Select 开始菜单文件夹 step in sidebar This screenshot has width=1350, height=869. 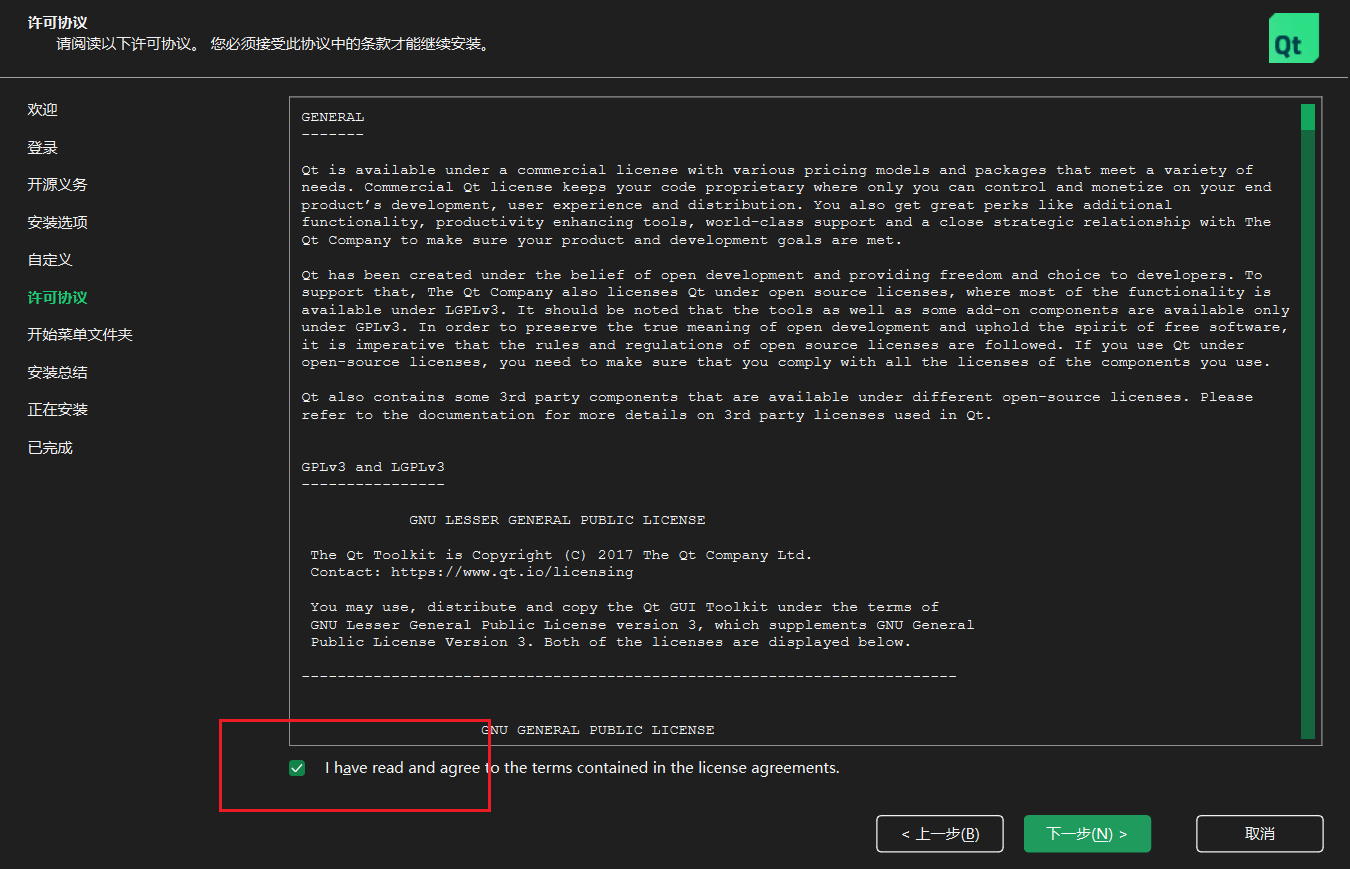pyautogui.click(x=80, y=335)
